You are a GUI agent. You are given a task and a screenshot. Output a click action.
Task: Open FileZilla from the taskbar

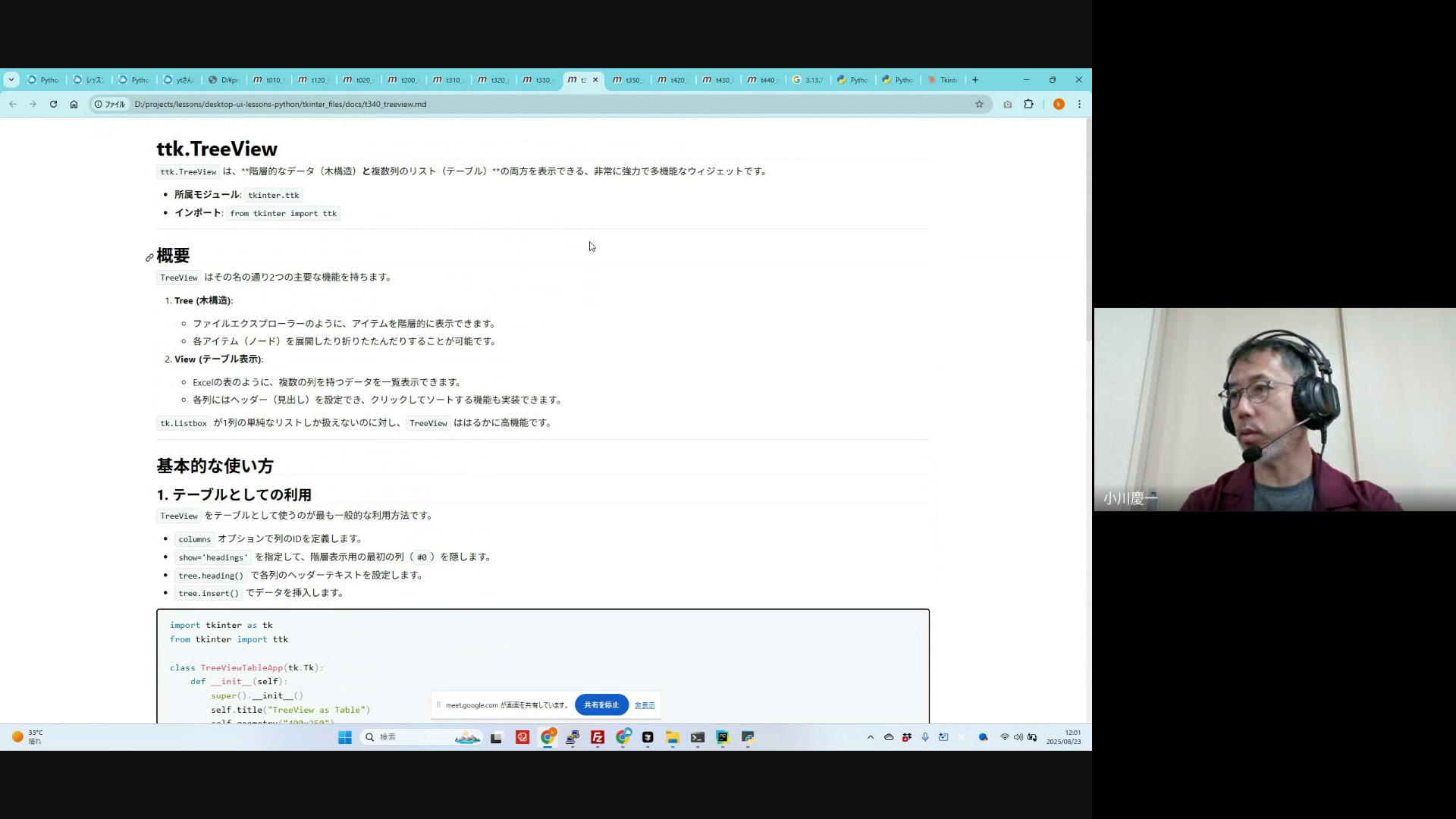tap(598, 737)
